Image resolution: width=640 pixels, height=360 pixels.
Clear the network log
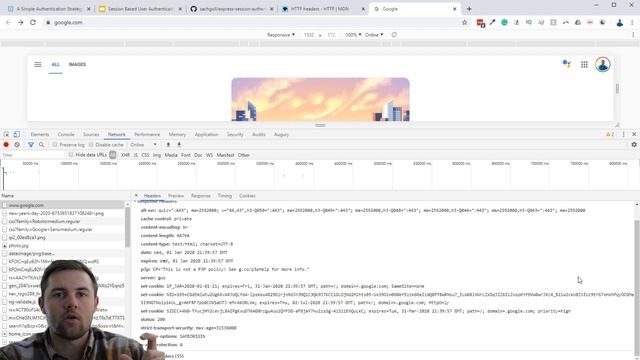pos(17,144)
